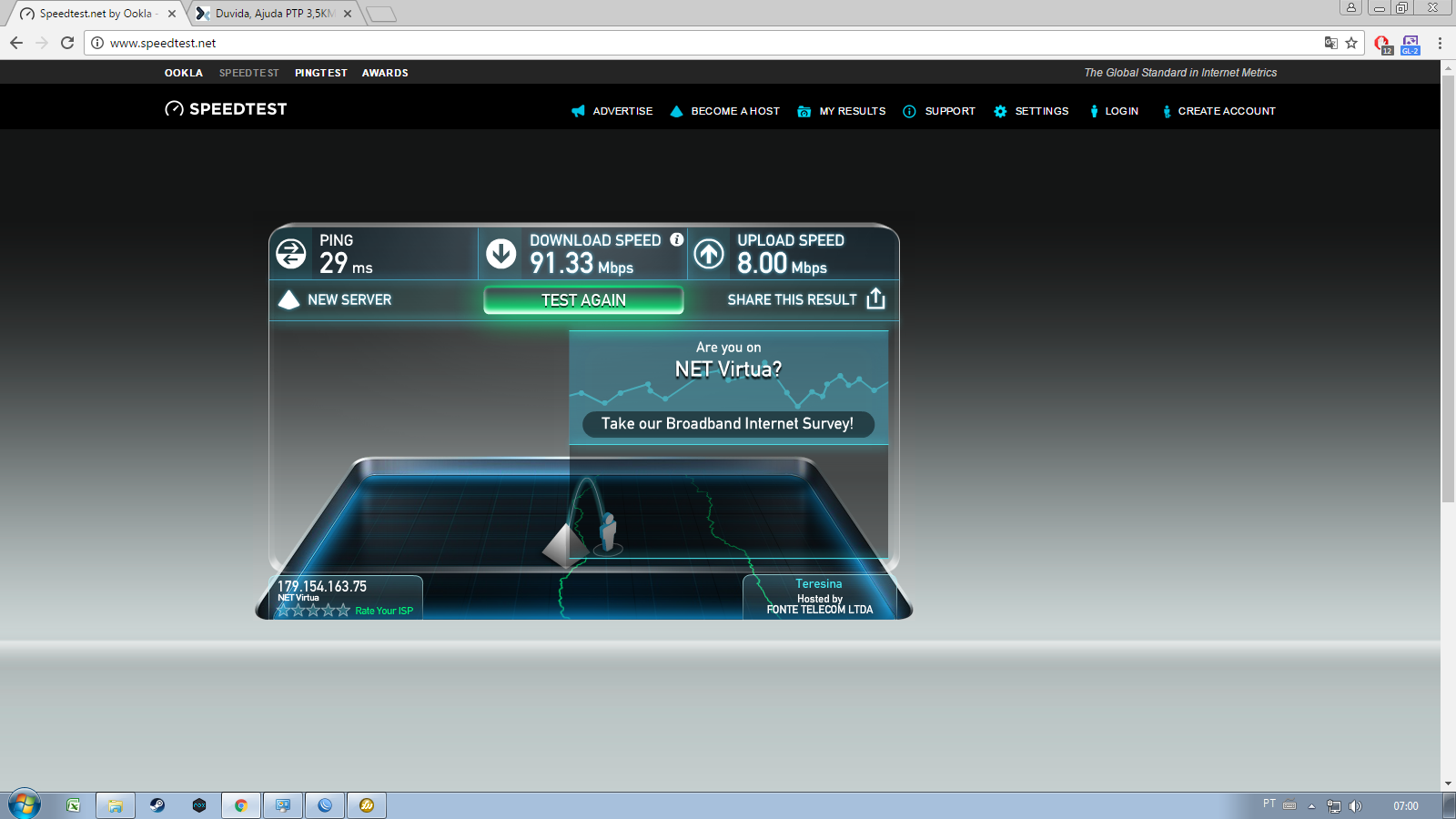1456x819 pixels.
Task: View site information icon
Action: (97, 43)
